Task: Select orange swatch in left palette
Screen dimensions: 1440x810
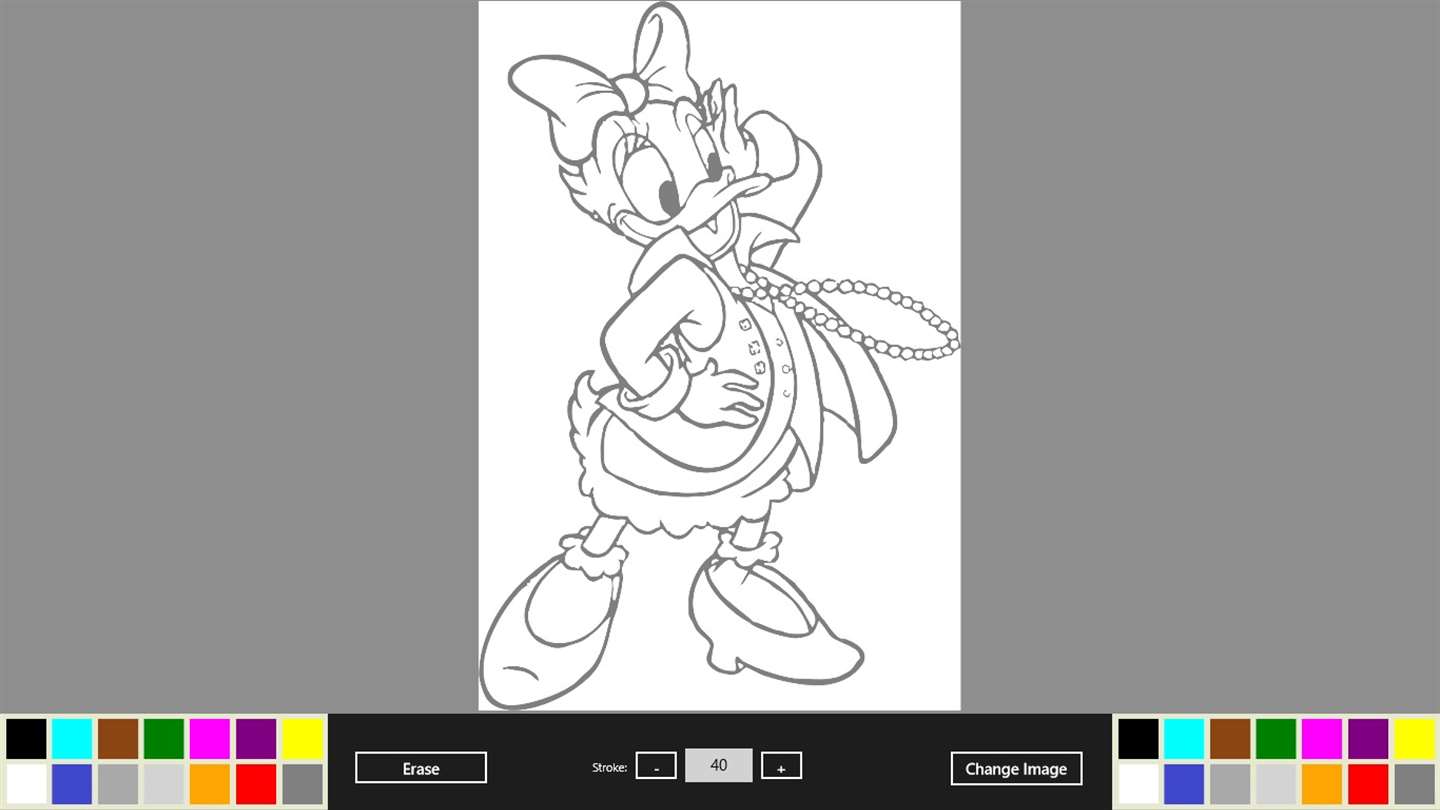Action: coord(210,784)
